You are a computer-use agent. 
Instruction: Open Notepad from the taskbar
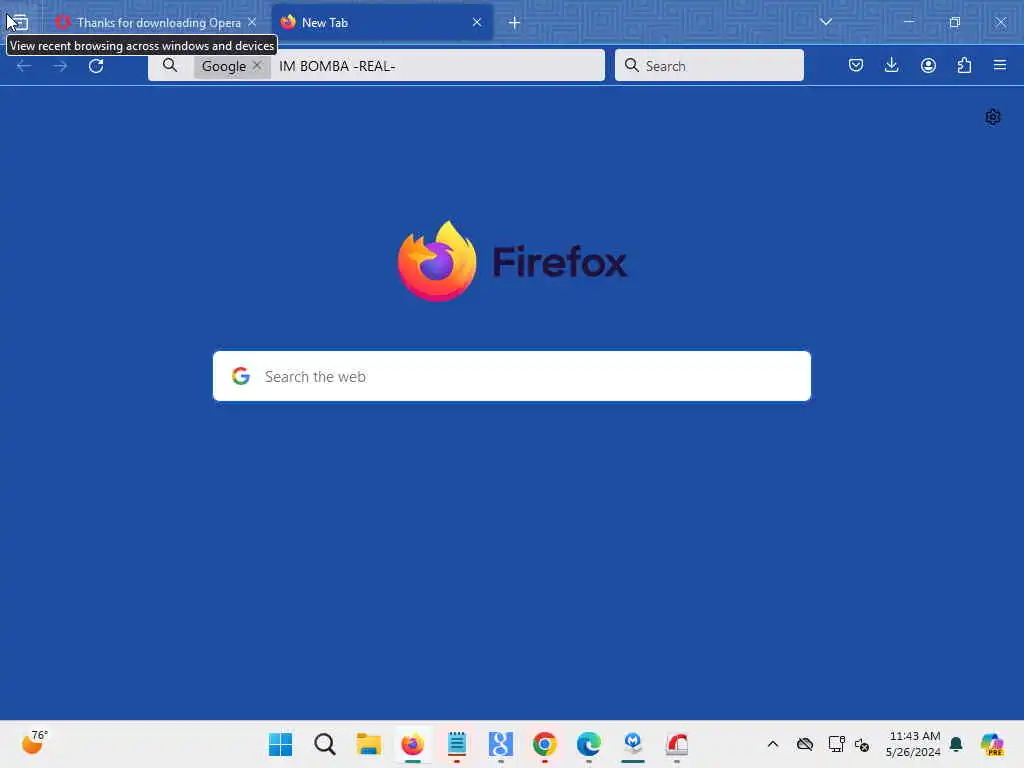(456, 744)
